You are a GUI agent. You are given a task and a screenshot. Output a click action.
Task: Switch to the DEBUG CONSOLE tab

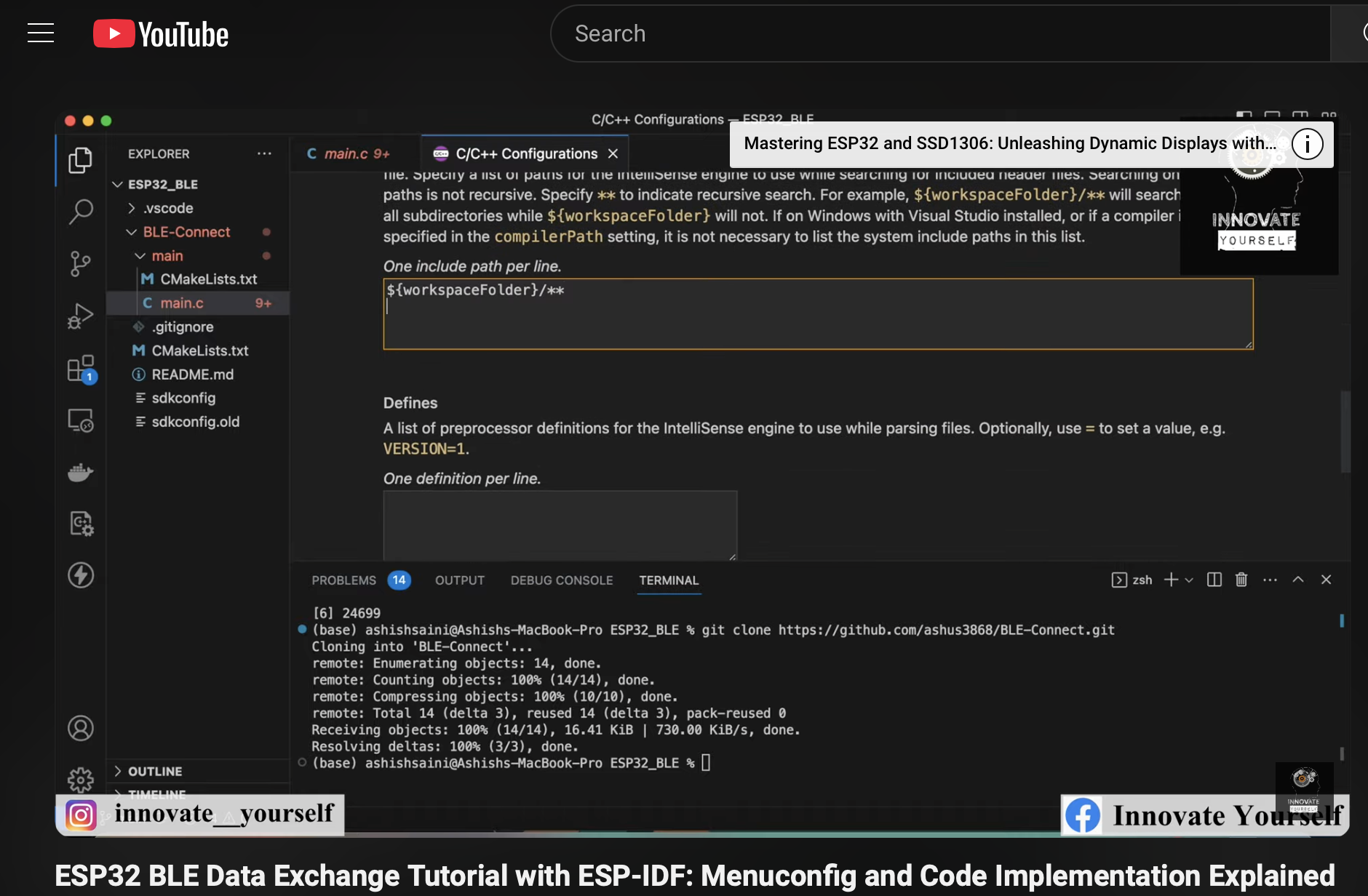[x=561, y=580]
